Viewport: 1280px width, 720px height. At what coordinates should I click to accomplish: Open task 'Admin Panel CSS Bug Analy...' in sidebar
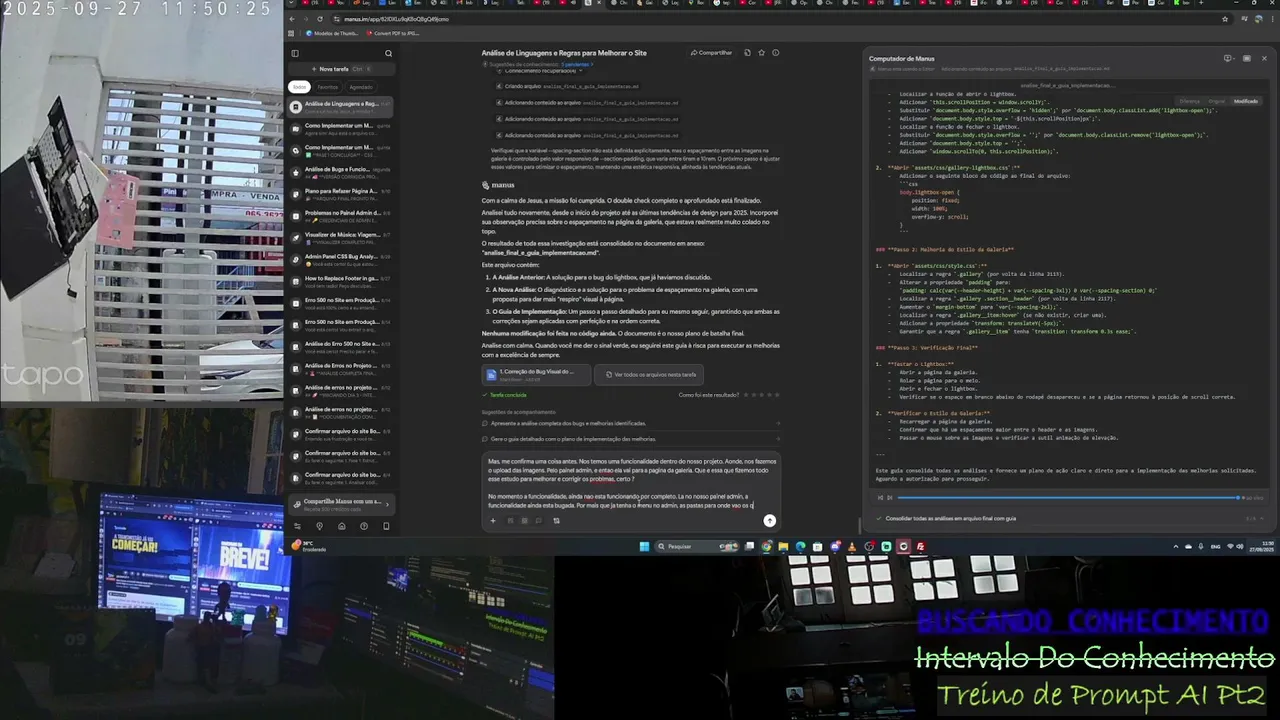click(340, 260)
